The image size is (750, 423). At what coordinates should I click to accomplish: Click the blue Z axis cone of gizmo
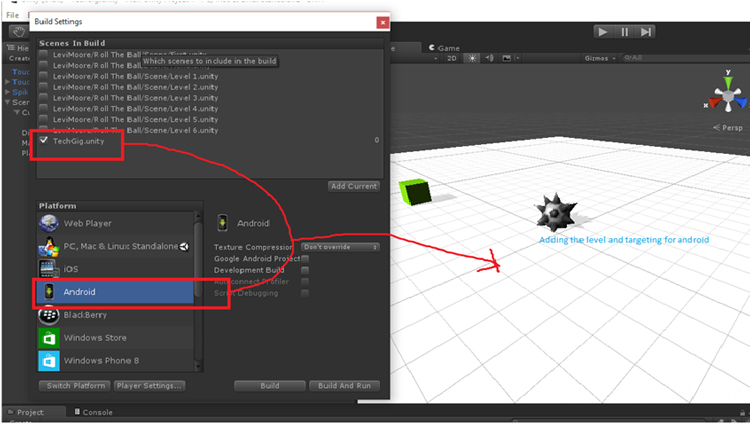coord(741,102)
